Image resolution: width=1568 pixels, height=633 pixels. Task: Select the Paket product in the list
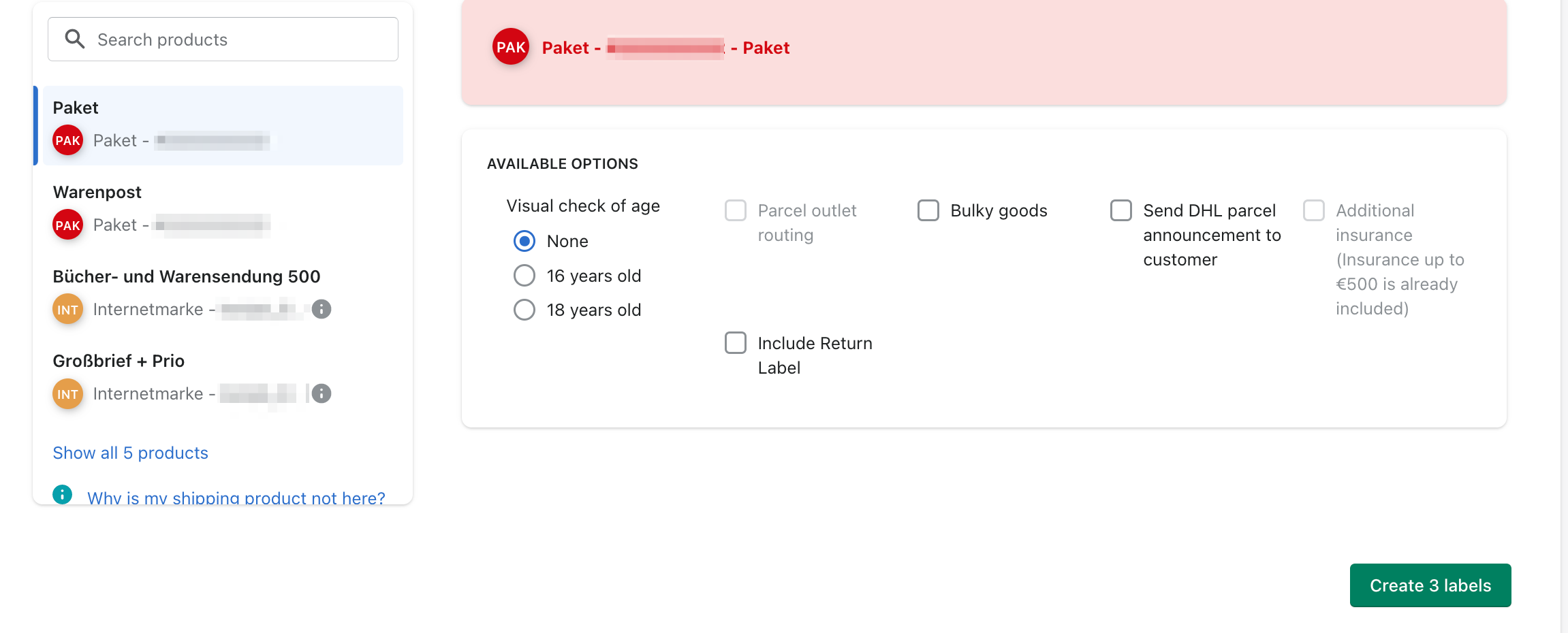(x=223, y=125)
